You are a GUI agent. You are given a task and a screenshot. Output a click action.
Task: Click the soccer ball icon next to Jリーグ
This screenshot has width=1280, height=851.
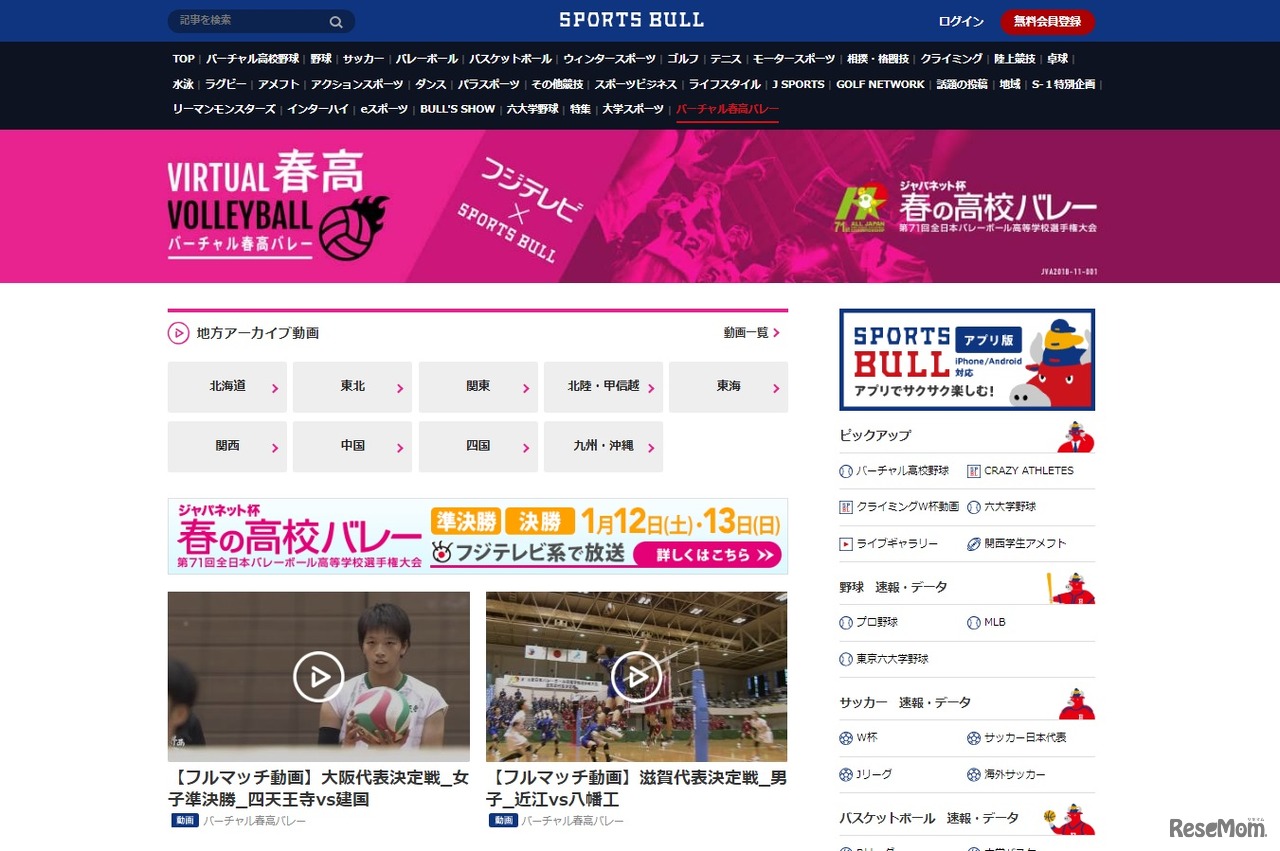(846, 775)
